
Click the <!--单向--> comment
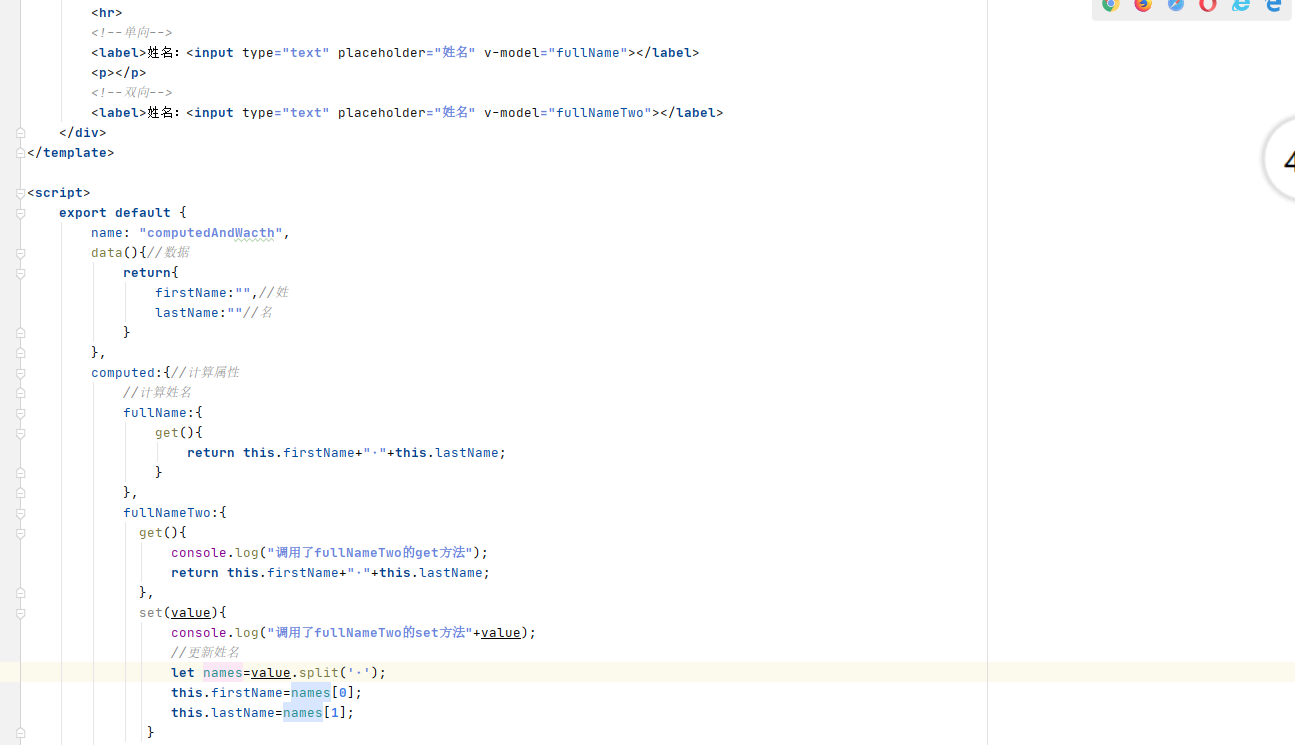[x=131, y=32]
